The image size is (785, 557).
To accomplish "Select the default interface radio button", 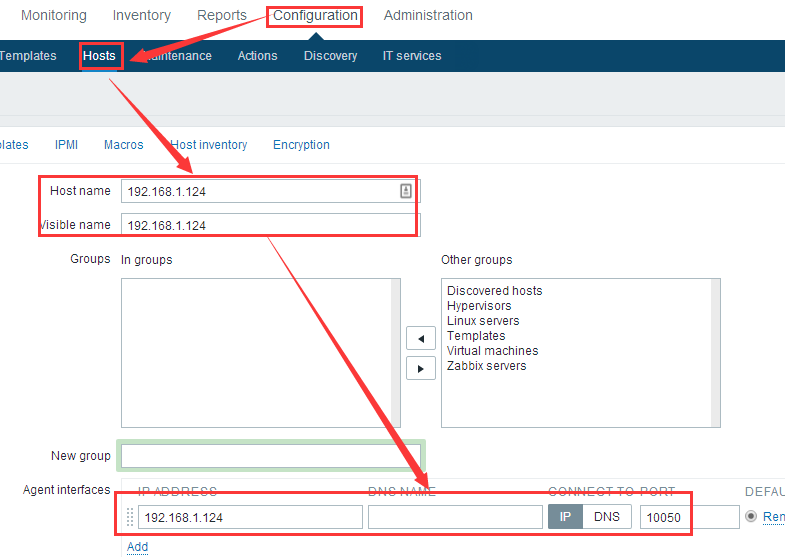I will [751, 517].
